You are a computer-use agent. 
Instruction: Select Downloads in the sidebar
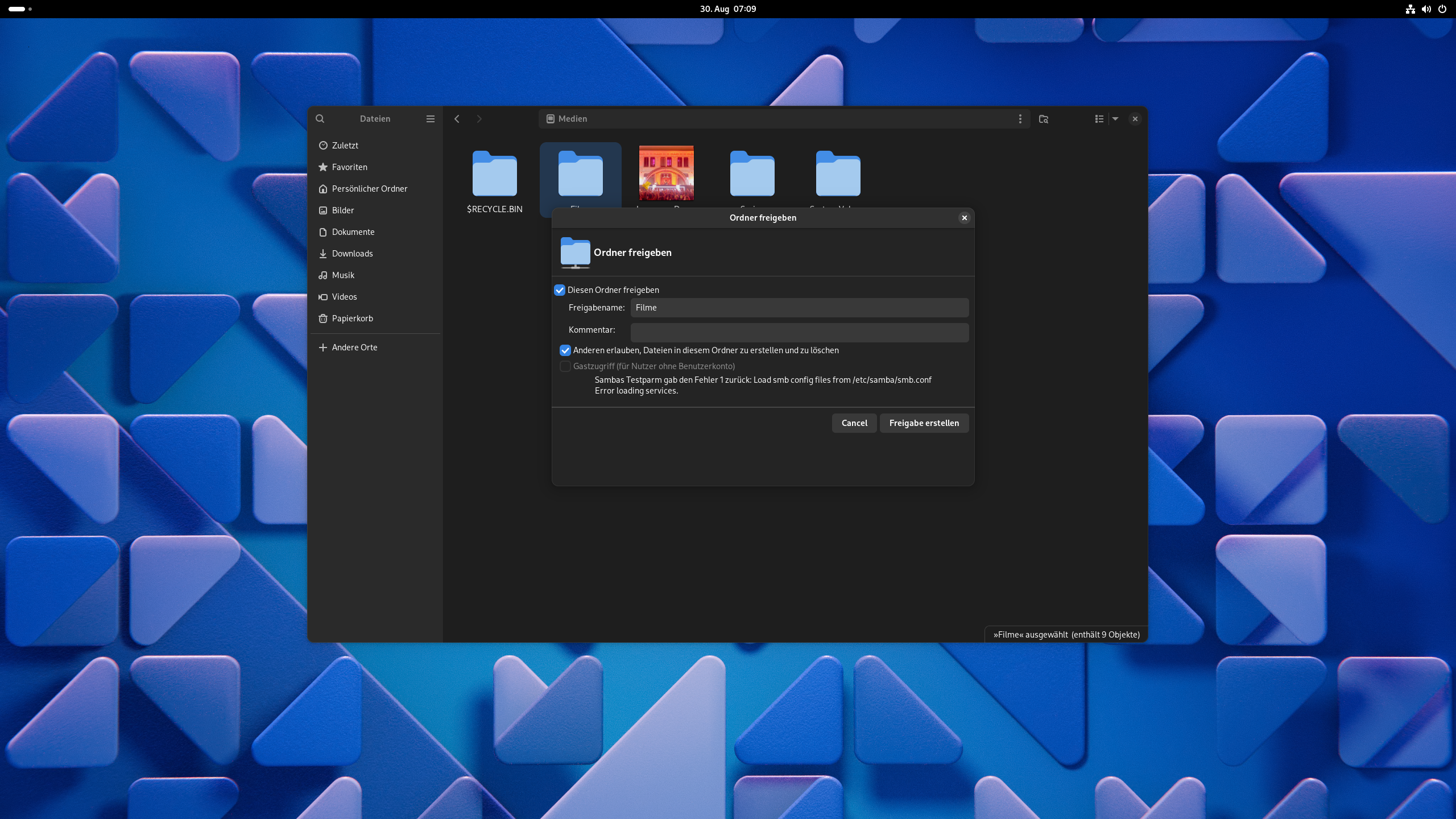352,254
